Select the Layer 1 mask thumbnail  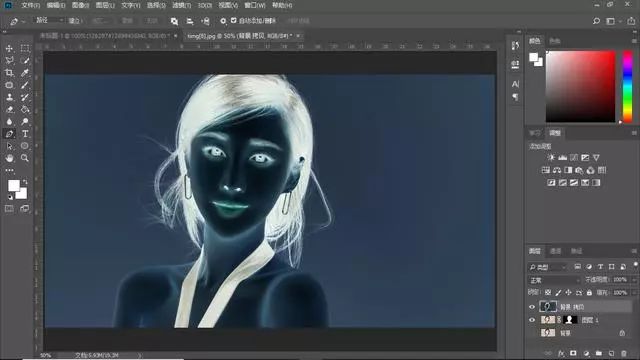click(570, 320)
